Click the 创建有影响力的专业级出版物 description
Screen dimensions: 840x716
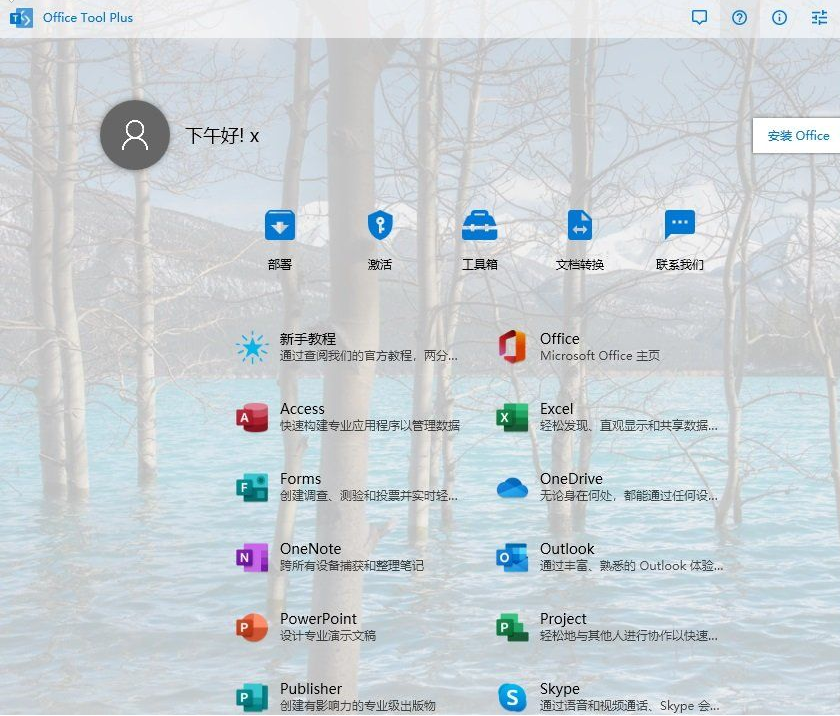point(358,706)
